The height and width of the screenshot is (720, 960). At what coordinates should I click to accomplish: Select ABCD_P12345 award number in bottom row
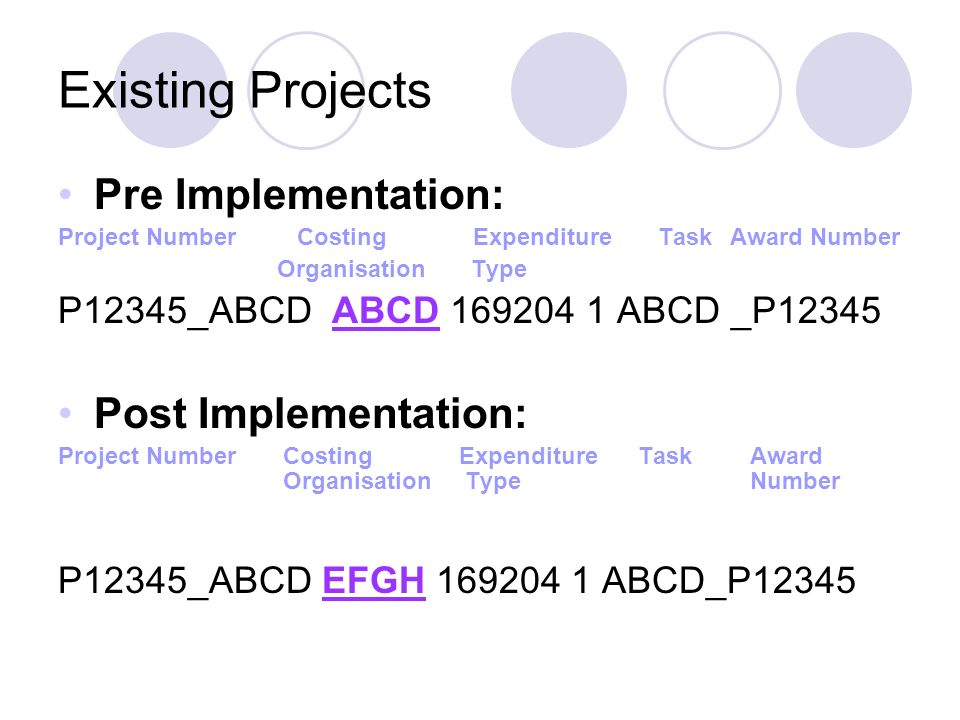pos(729,580)
